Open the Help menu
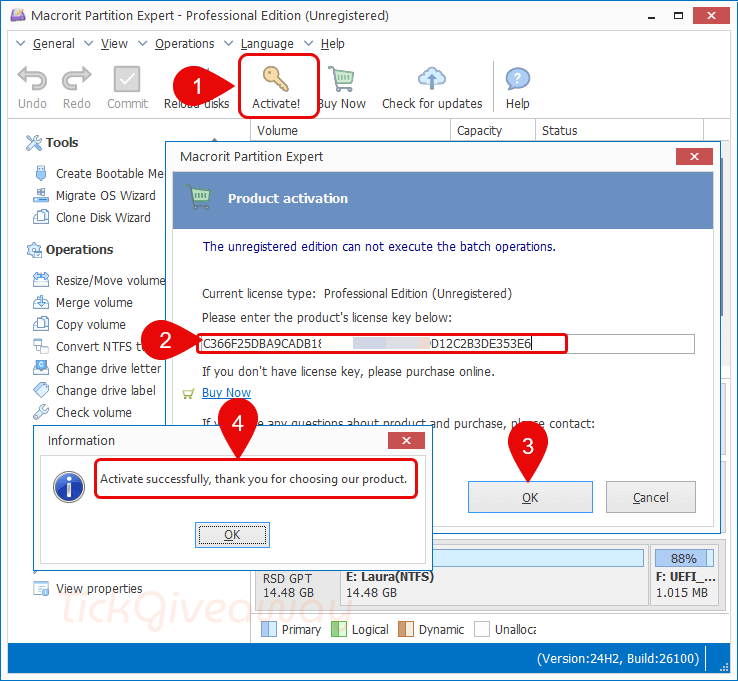This screenshot has width=738, height=681. click(x=333, y=44)
